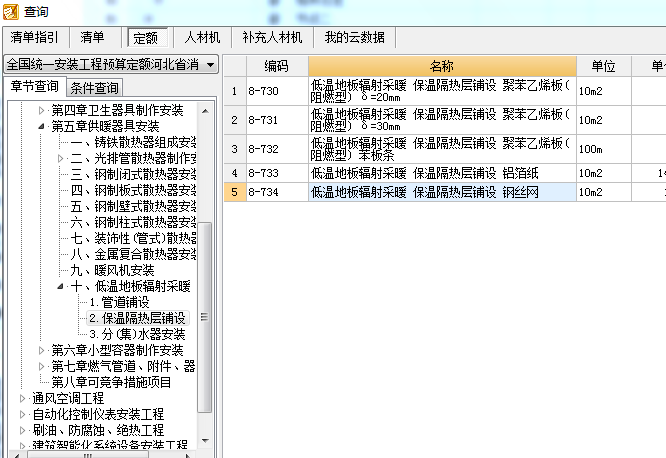
Task: Open the 全国统一安装工程预算定额 dropdown
Action: tap(111, 65)
